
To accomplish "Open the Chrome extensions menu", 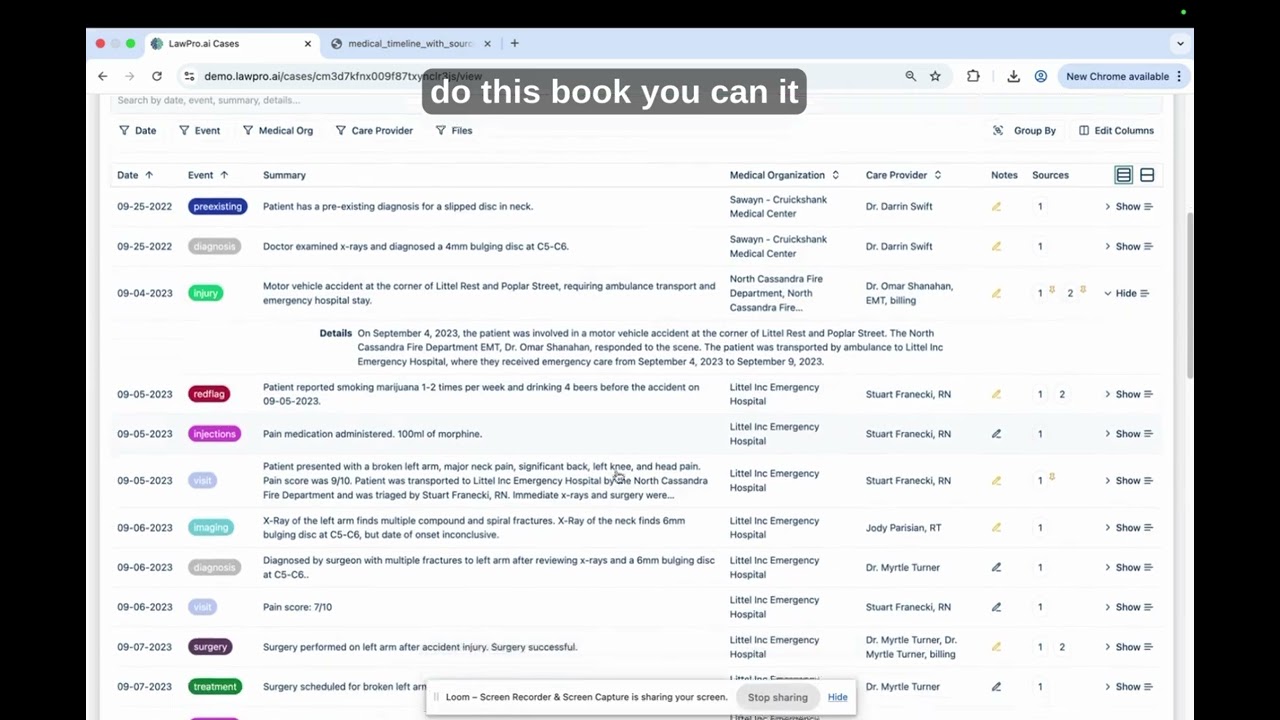I will point(973,76).
